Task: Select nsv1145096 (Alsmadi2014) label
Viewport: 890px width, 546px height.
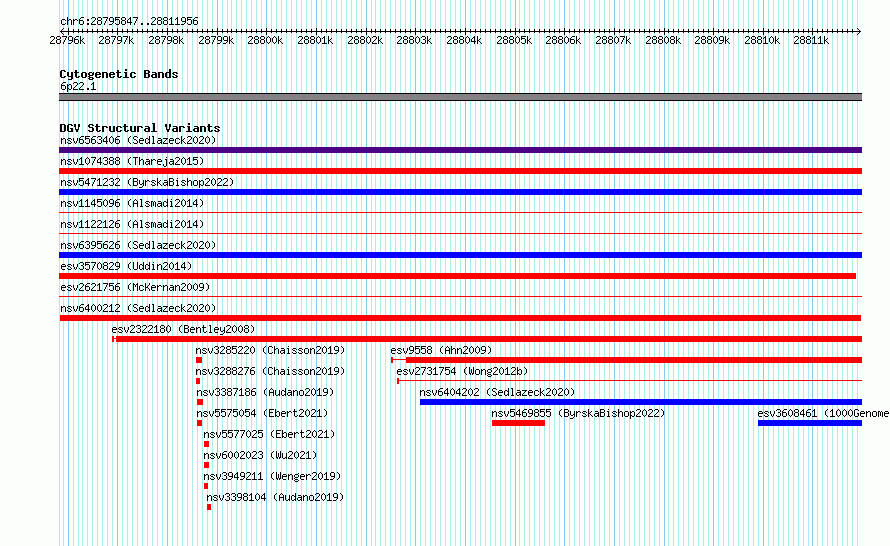Action: 132,203
